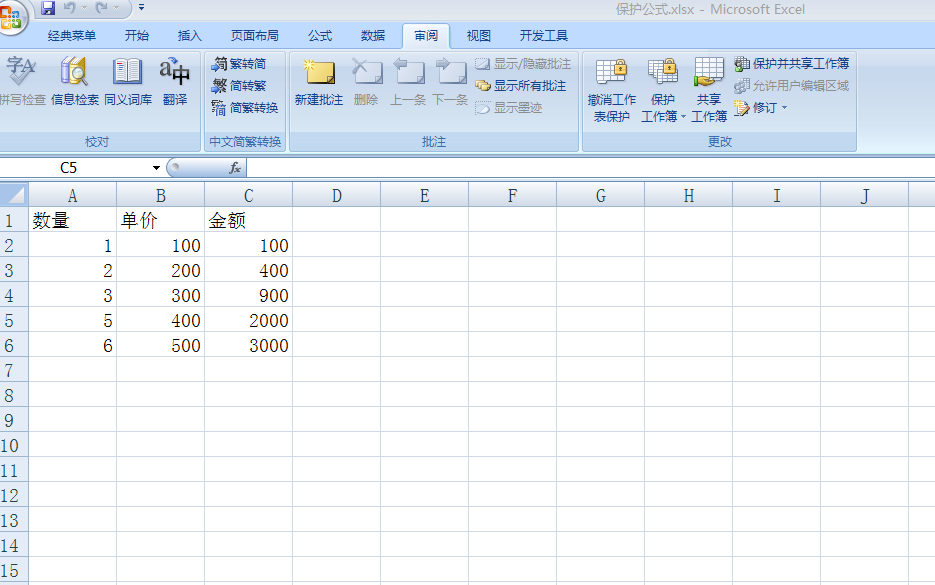Select cell B4 with value 300
The image size is (935, 585).
(160, 295)
